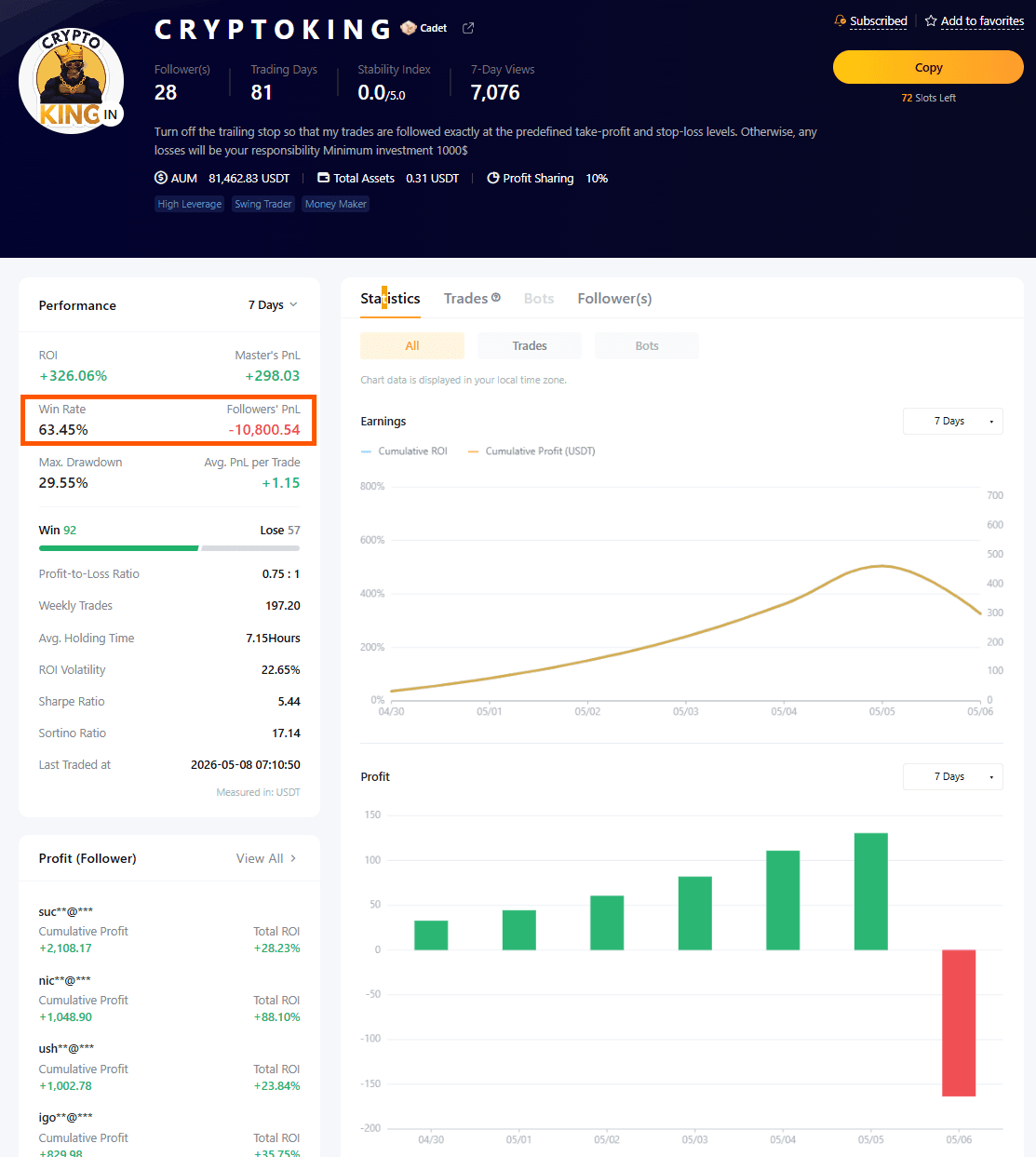Click Add to favorites link
The width and height of the screenshot is (1036, 1157).
[982, 20]
